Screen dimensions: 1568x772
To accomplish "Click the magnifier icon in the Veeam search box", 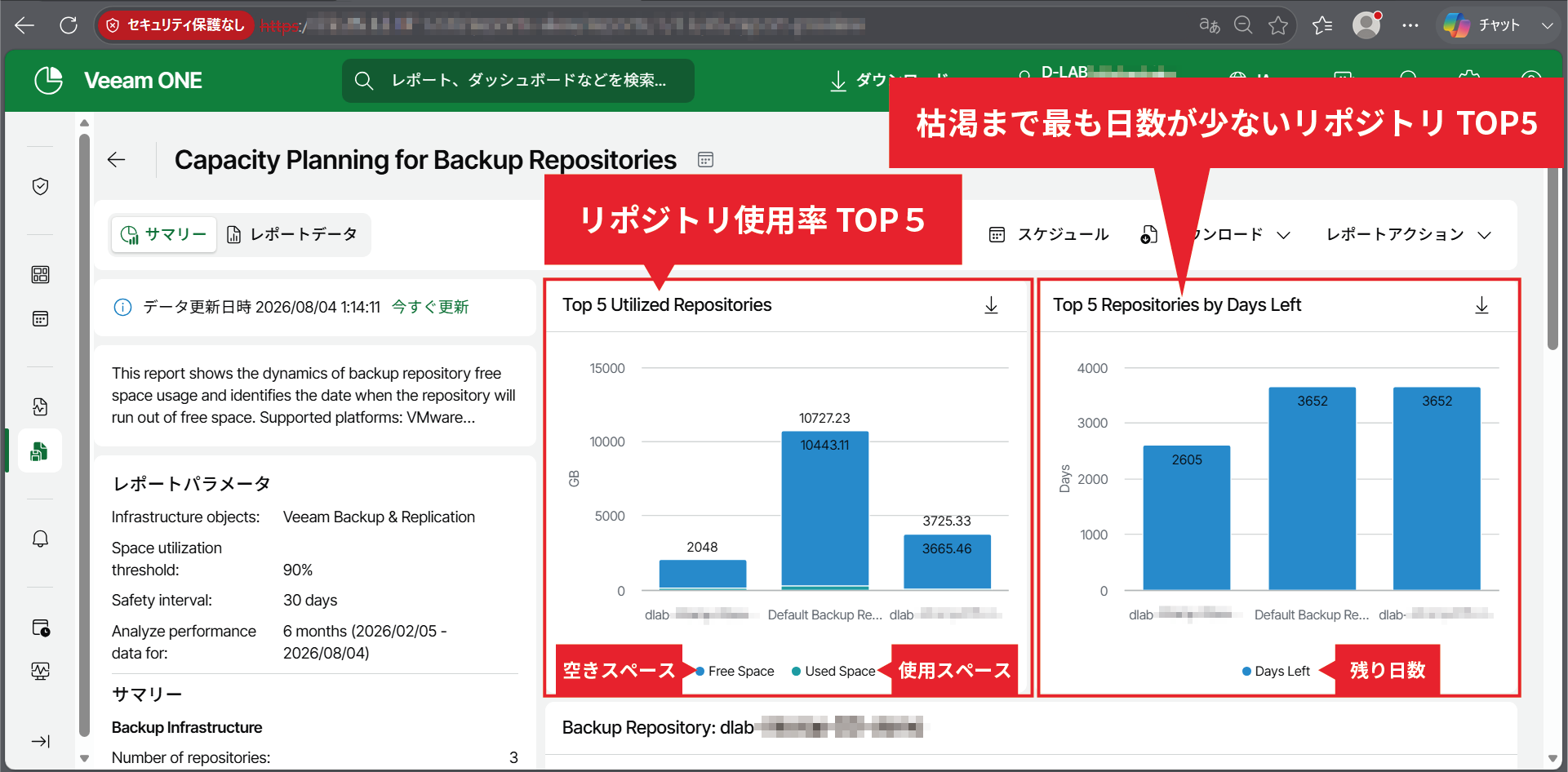I will [364, 80].
